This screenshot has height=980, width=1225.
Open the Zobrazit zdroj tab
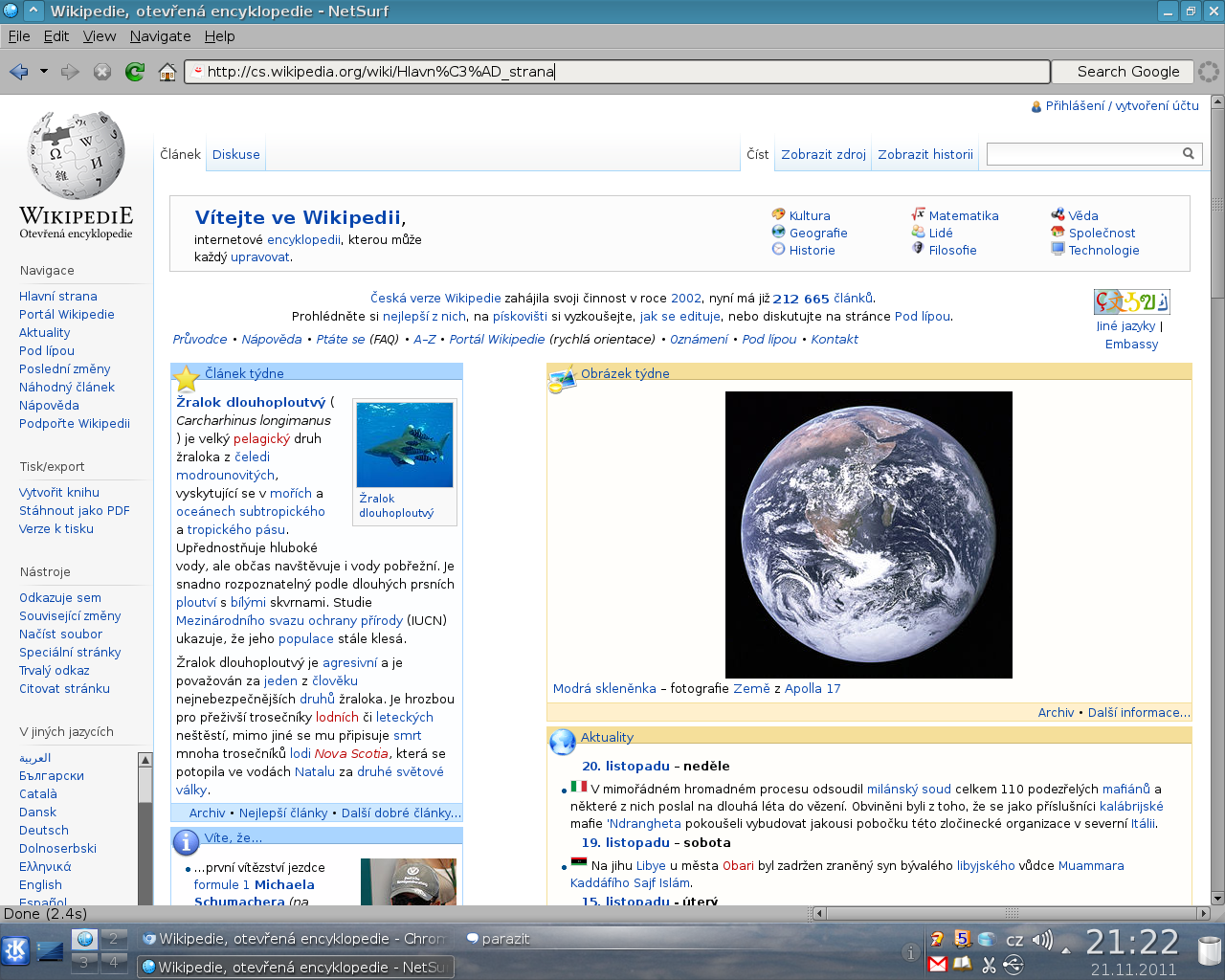tap(823, 154)
